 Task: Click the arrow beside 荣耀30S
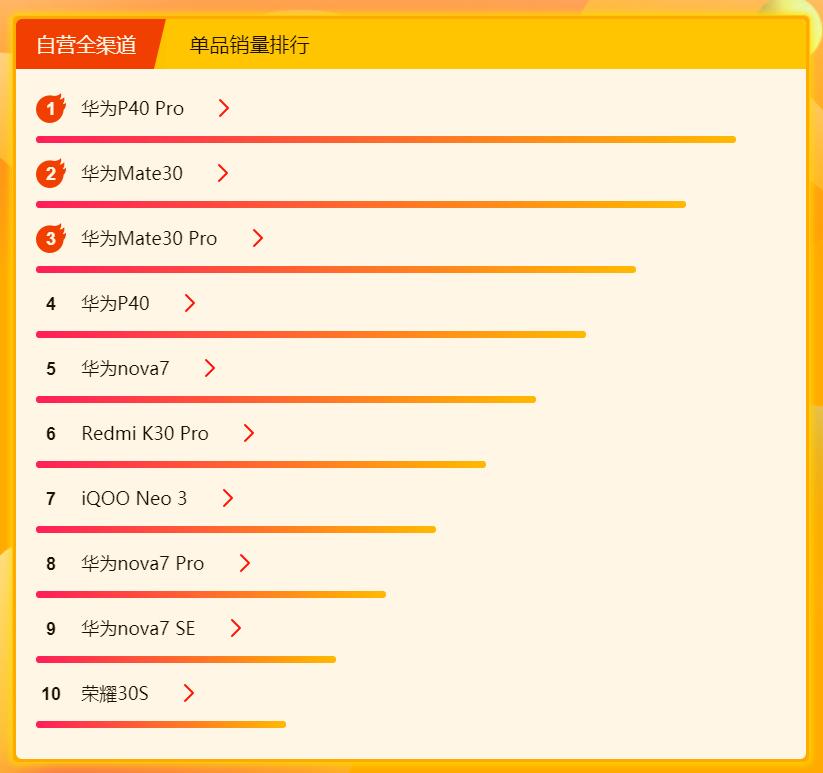(x=189, y=693)
